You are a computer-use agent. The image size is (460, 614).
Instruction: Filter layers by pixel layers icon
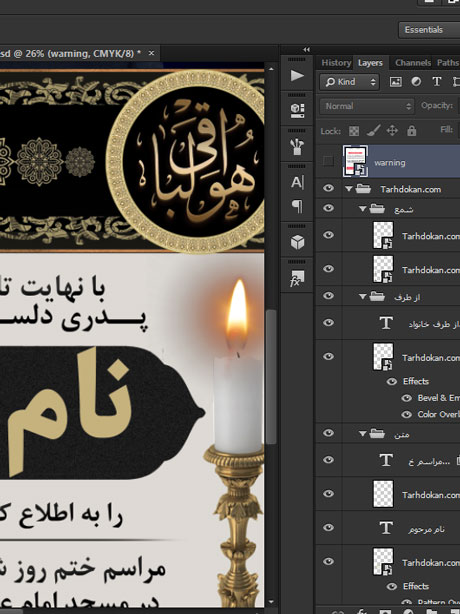[x=395, y=82]
